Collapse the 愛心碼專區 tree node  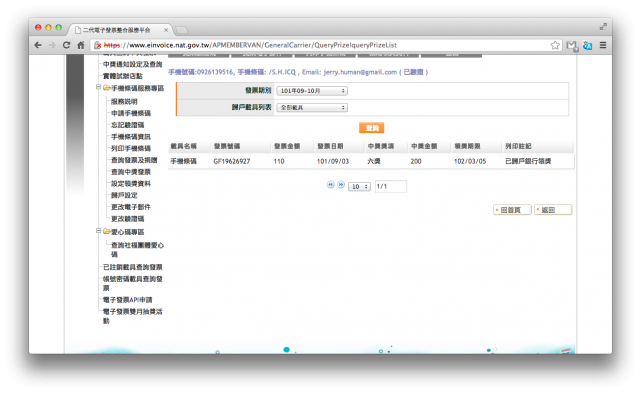point(98,231)
